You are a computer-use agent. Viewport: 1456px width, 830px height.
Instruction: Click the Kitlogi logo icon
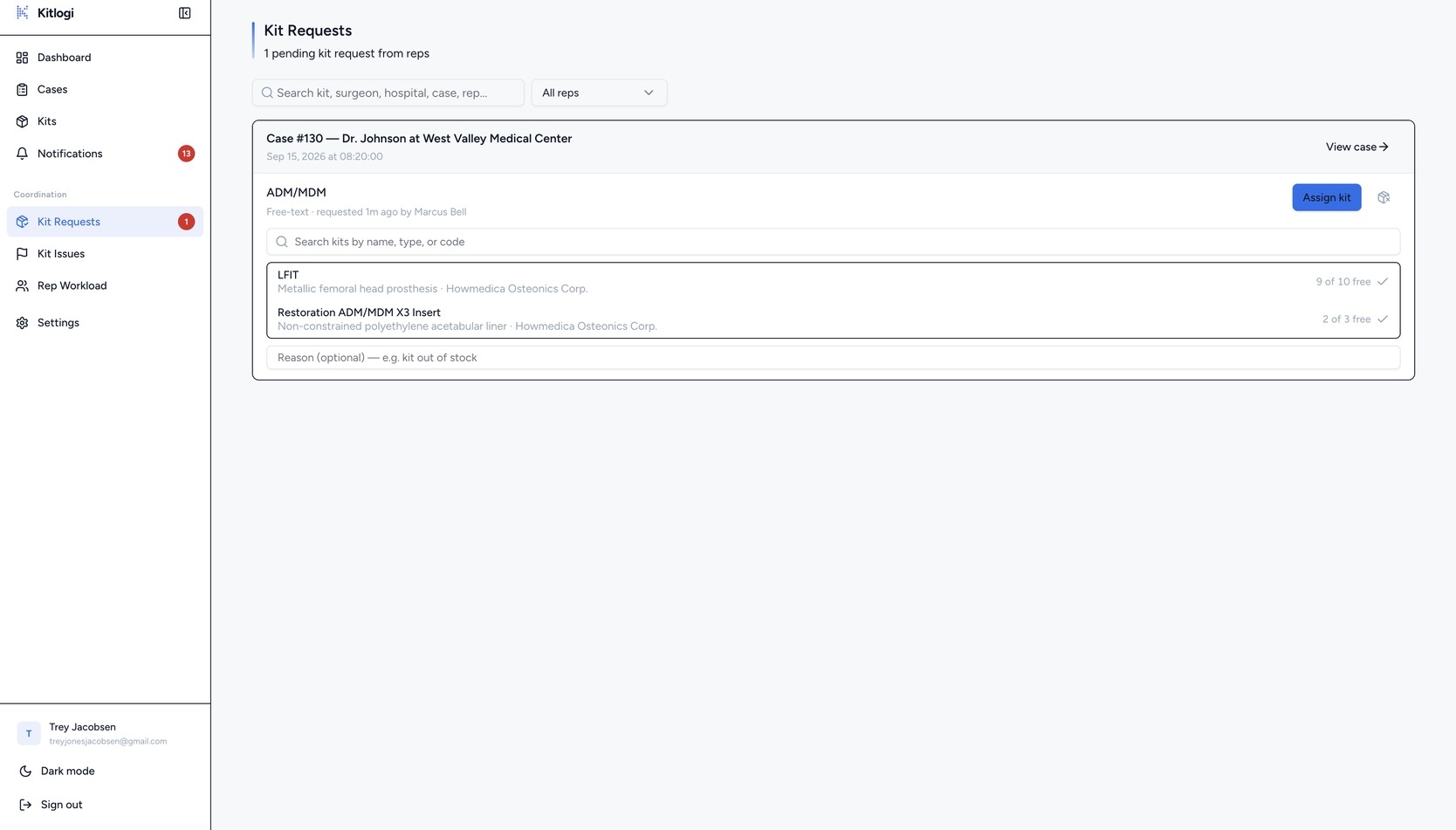[x=22, y=13]
